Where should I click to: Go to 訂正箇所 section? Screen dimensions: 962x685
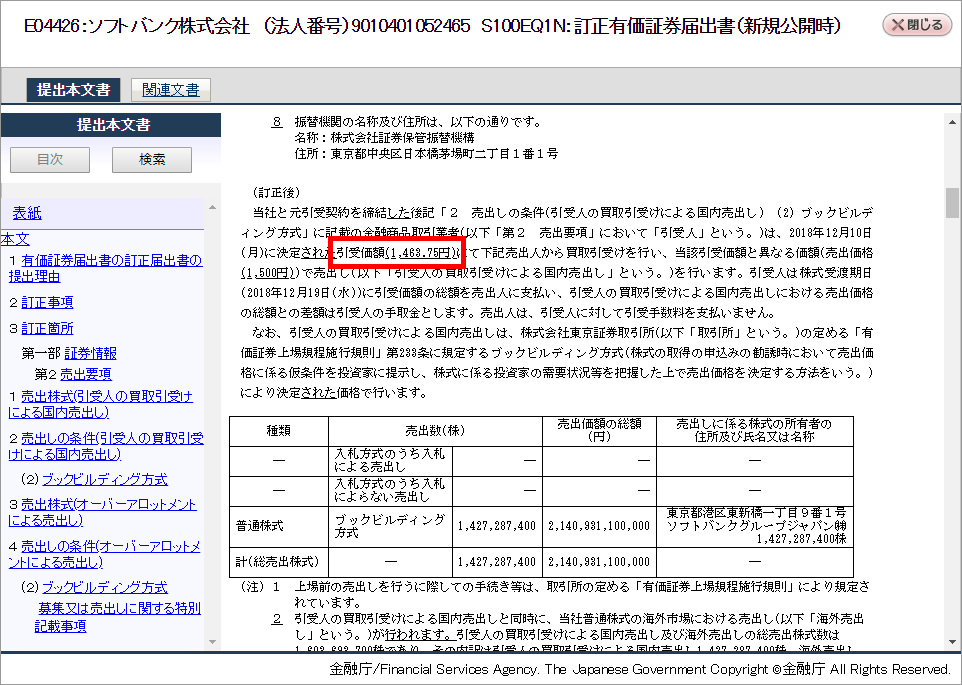[47, 328]
